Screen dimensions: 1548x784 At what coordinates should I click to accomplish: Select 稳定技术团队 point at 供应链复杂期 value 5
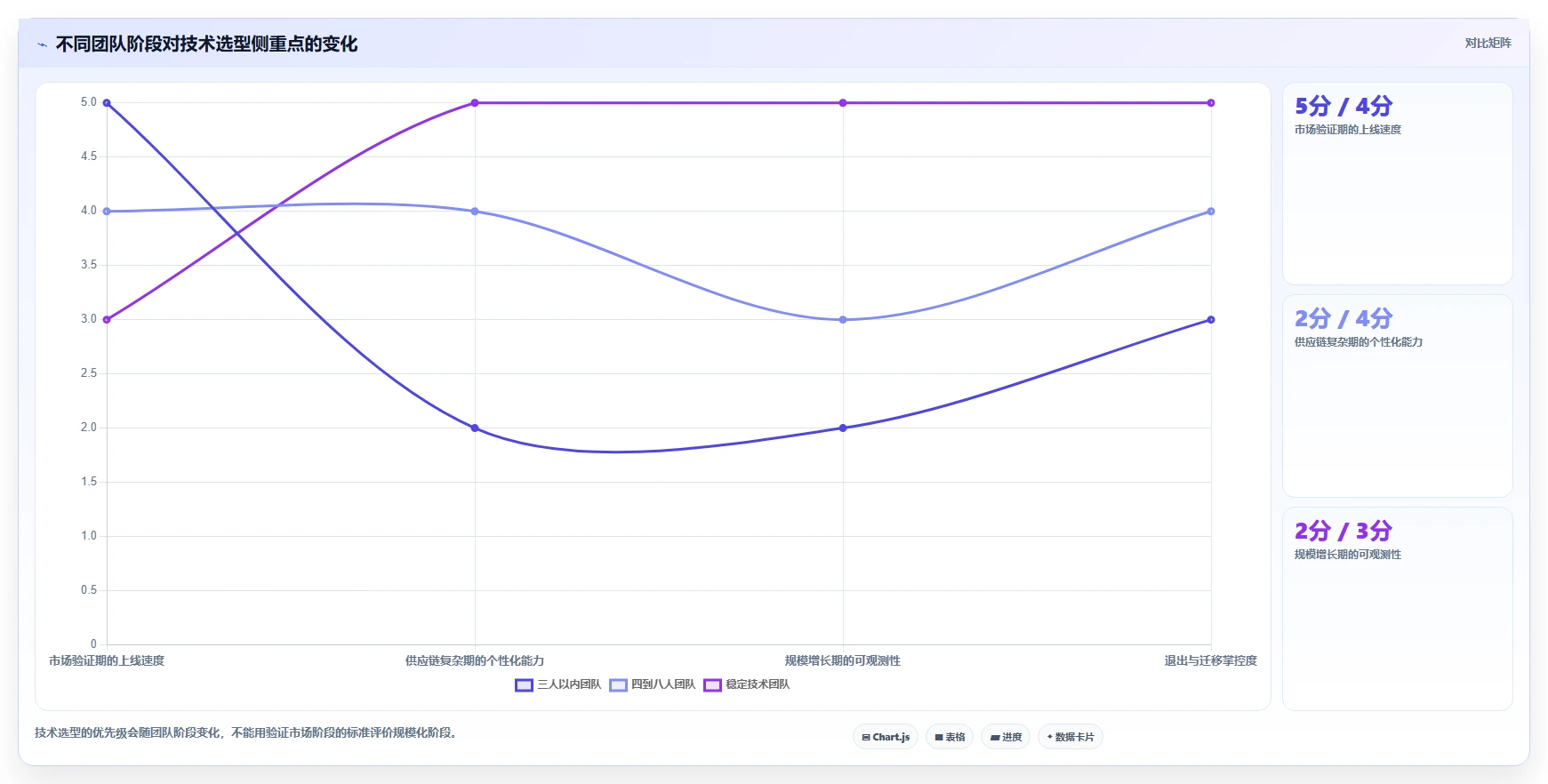point(475,103)
